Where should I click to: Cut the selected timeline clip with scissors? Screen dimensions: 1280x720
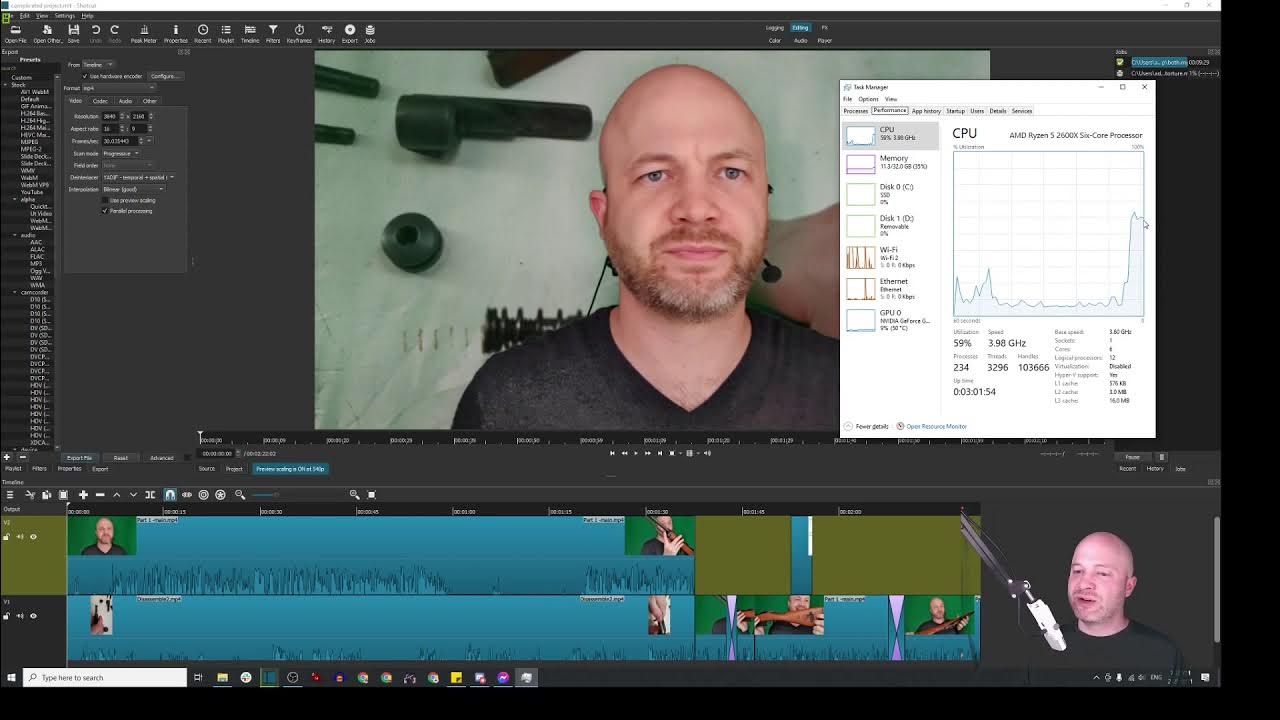pyautogui.click(x=30, y=495)
